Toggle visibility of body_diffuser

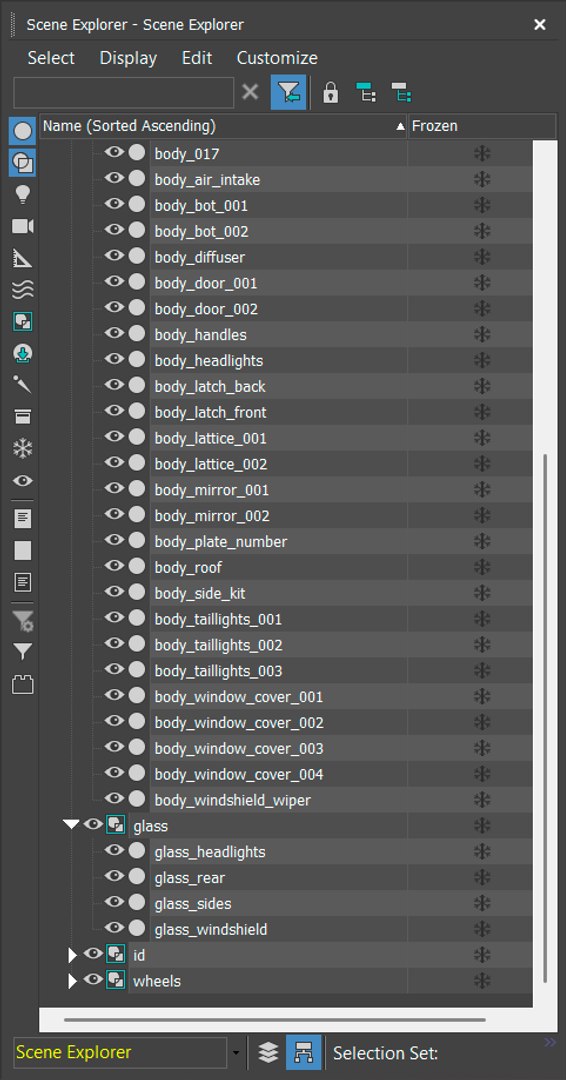point(114,256)
